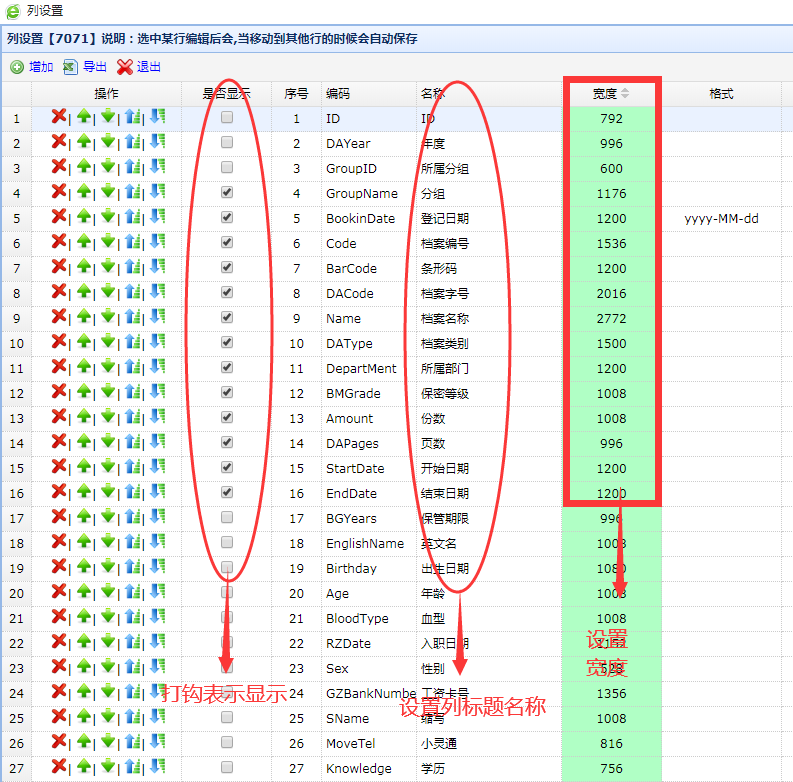Click the 编码 column header
Image resolution: width=793 pixels, height=782 pixels.
pos(338,94)
